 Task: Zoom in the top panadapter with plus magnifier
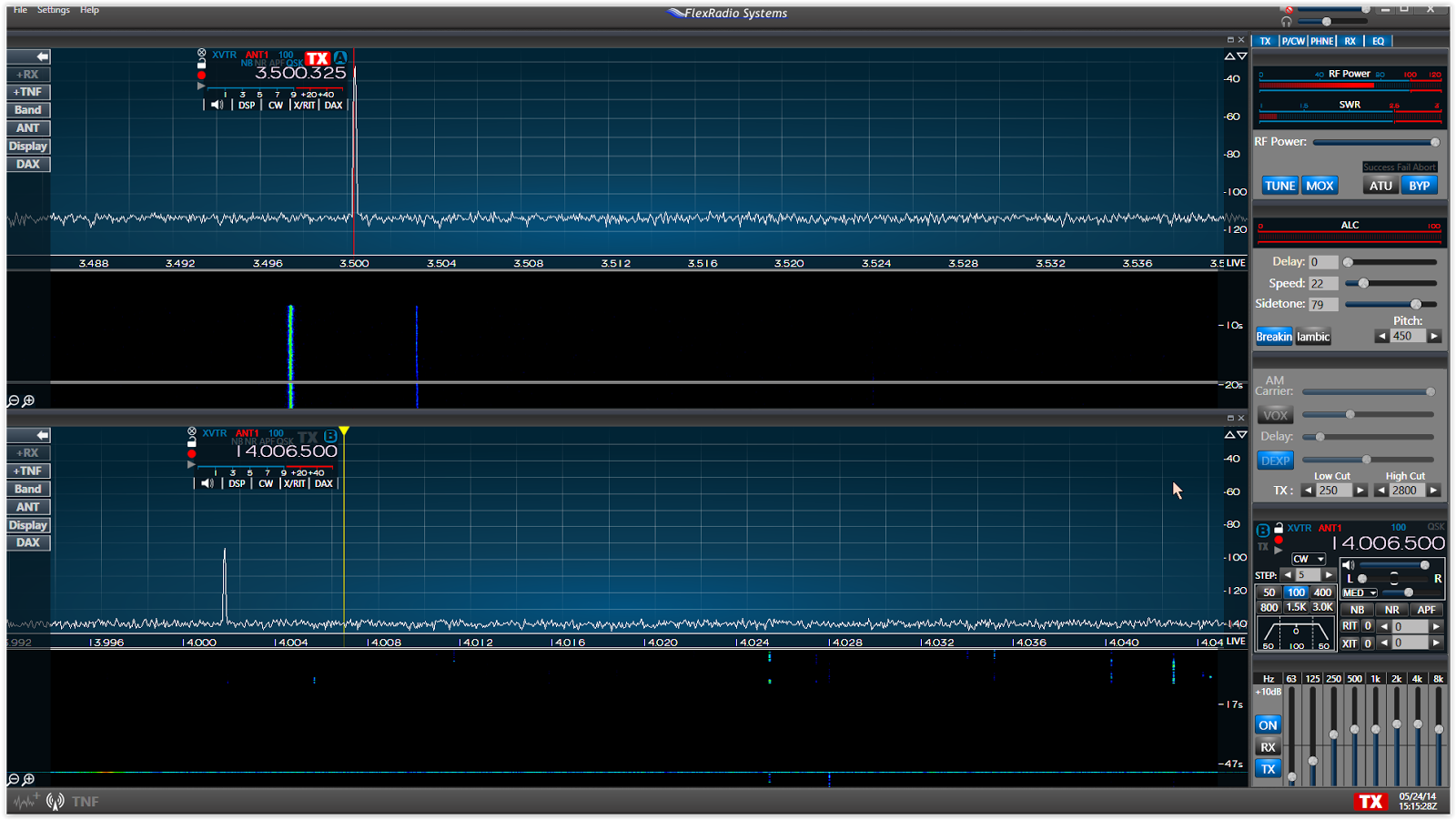tap(29, 400)
